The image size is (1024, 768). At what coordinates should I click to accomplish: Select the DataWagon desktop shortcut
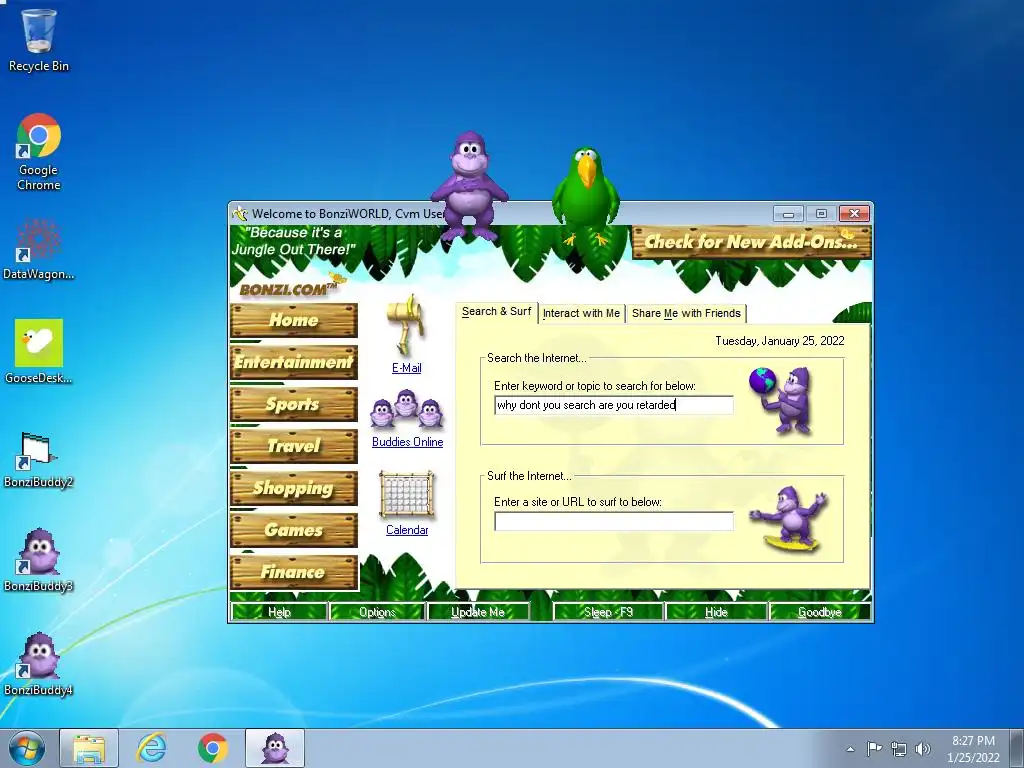click(39, 249)
